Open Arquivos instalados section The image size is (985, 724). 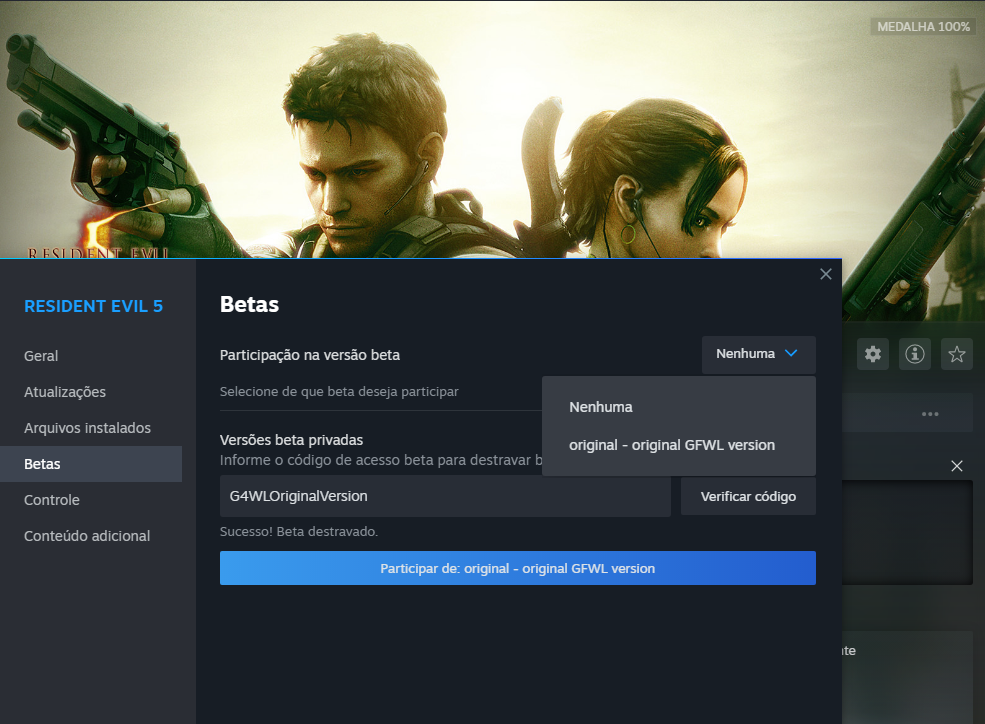(x=87, y=428)
